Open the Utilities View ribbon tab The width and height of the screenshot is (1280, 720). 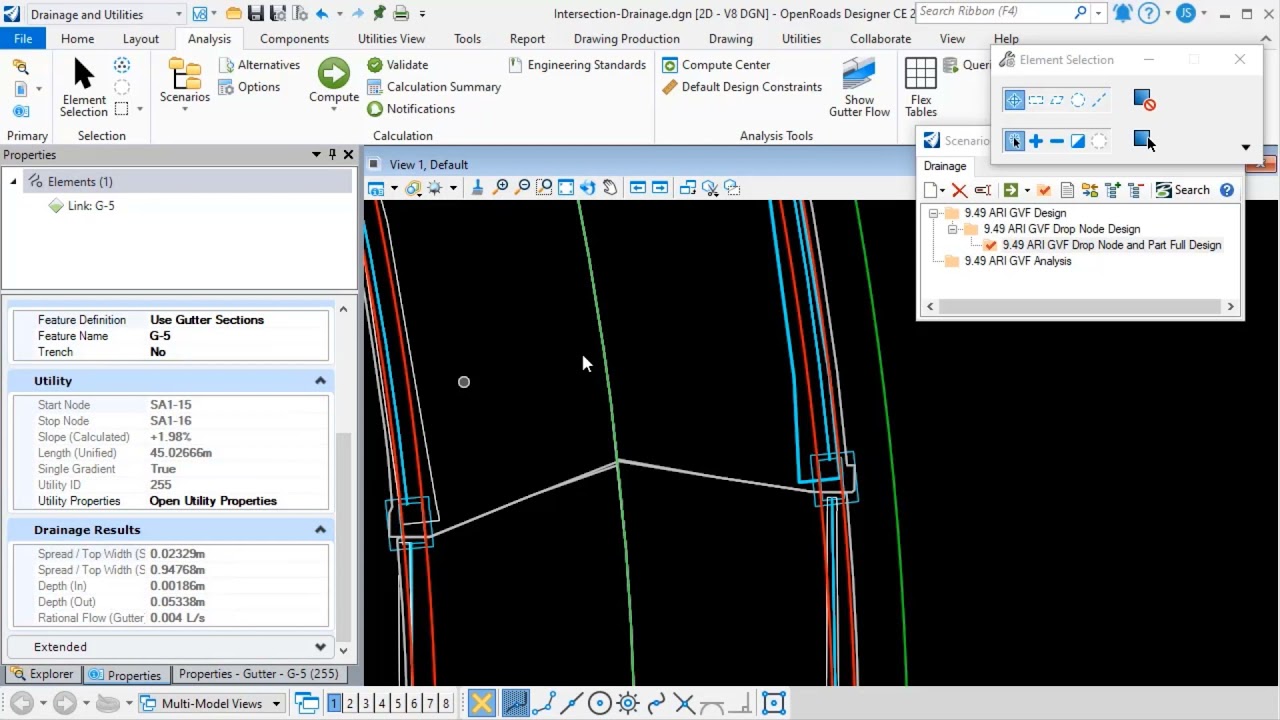(x=391, y=39)
